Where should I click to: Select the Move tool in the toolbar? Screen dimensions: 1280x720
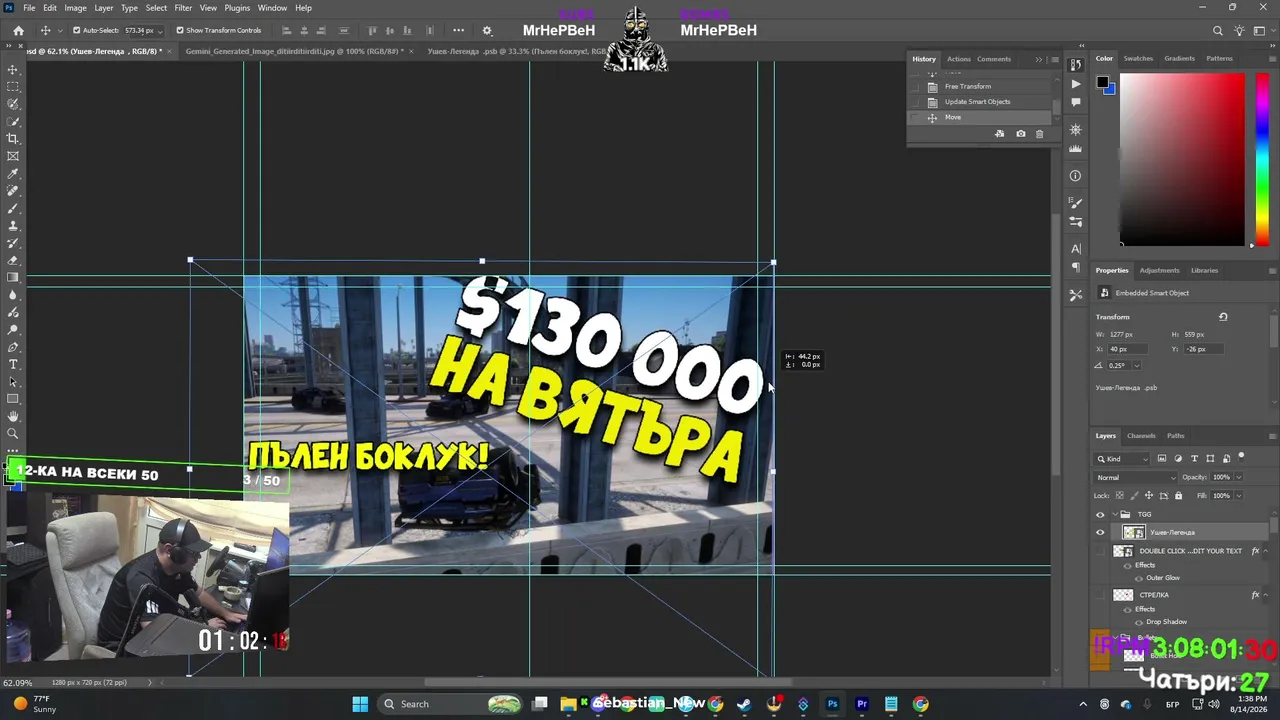pyautogui.click(x=13, y=69)
